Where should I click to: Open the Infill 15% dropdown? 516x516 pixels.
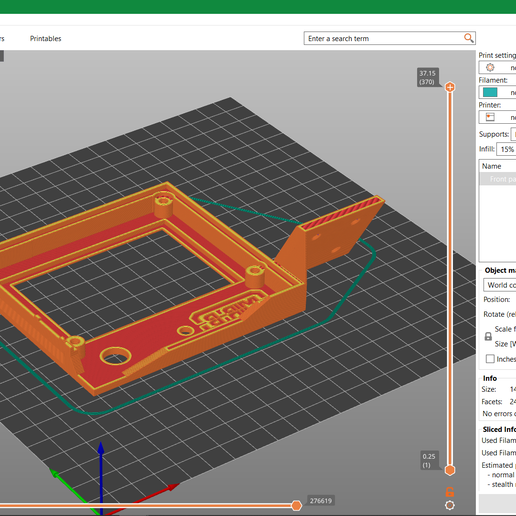pyautogui.click(x=506, y=149)
